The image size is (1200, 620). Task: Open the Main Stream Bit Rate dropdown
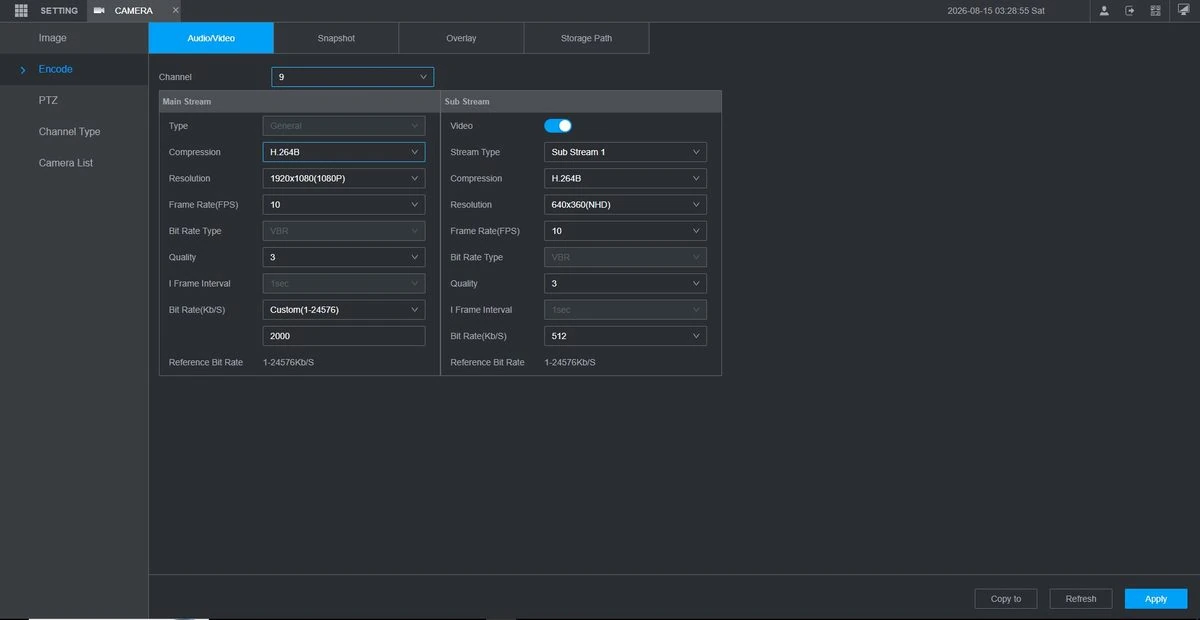344,310
